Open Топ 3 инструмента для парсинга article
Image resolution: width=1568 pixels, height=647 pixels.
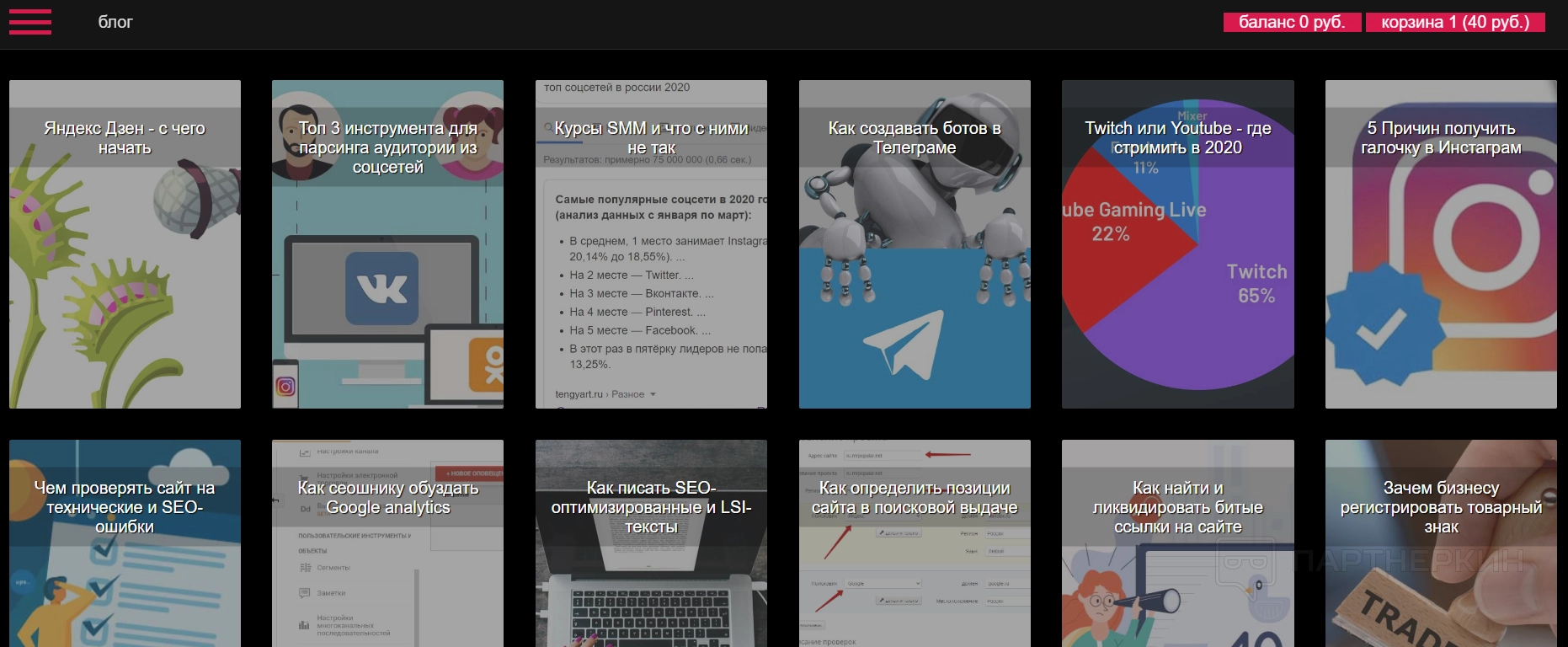pos(387,147)
